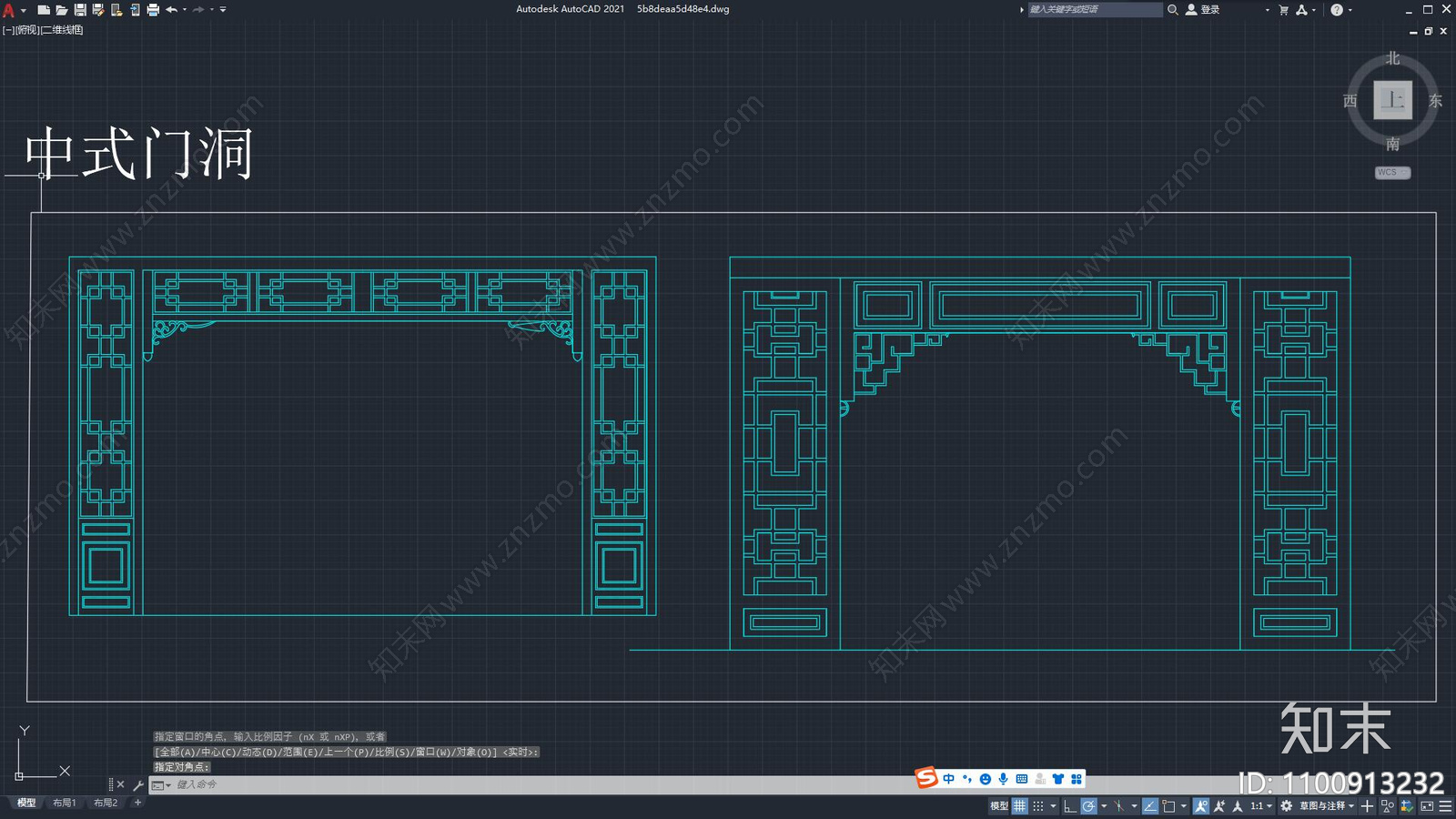Click 东 on the ViewCube compass

tap(1436, 101)
